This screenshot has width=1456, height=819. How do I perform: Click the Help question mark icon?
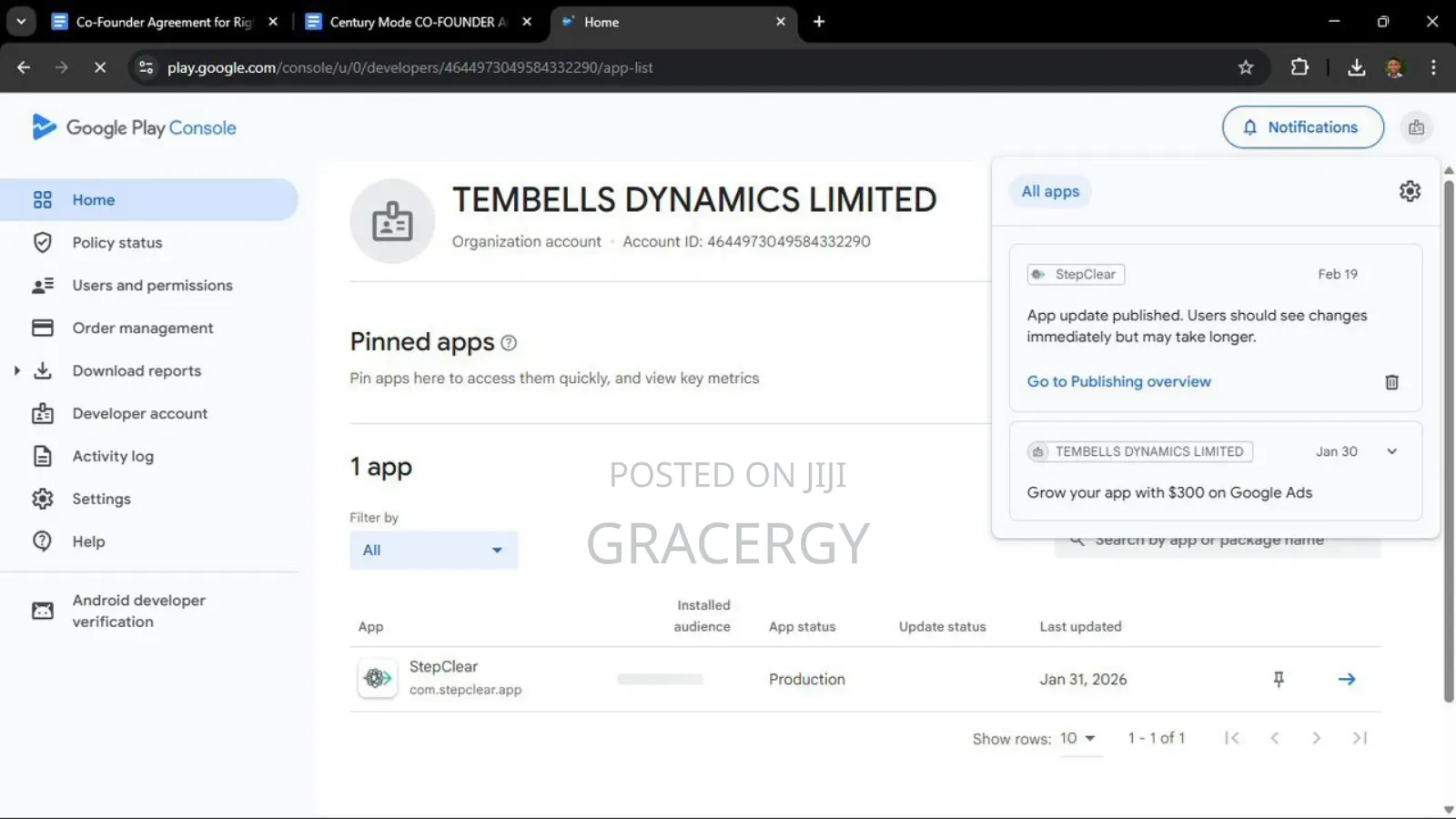coord(43,541)
